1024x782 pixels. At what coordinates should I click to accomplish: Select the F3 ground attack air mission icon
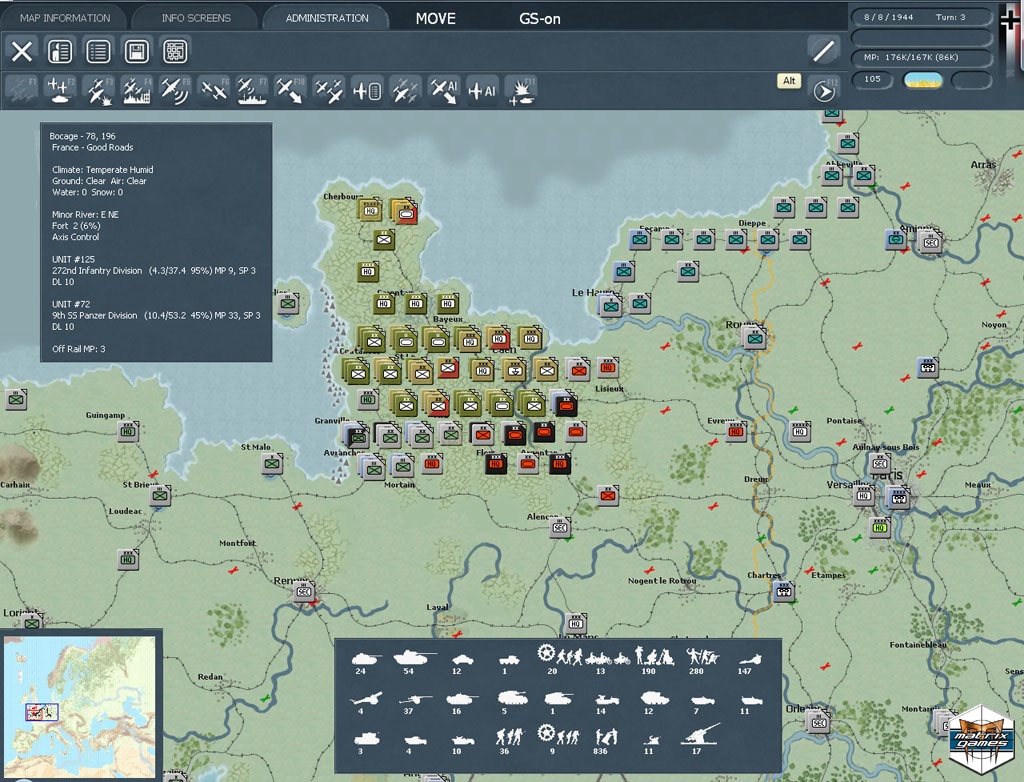tap(97, 90)
